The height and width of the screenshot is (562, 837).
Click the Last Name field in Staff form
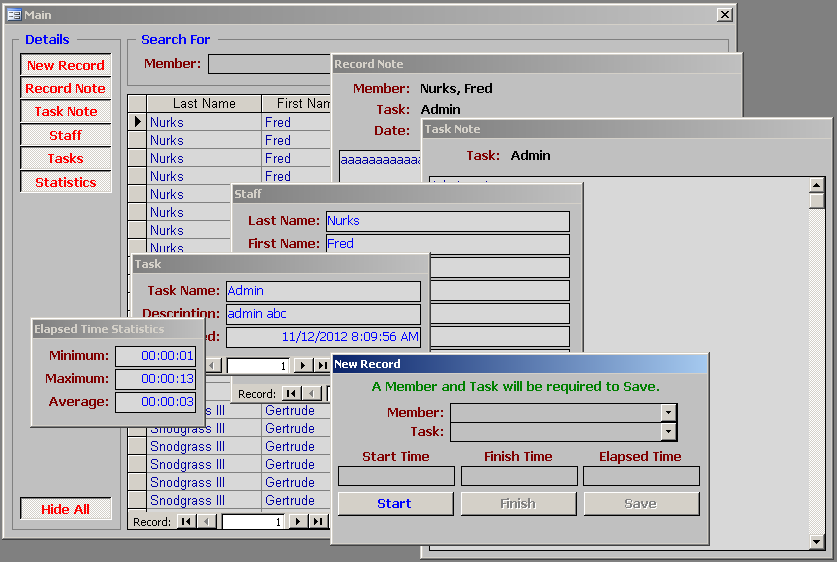pyautogui.click(x=447, y=221)
